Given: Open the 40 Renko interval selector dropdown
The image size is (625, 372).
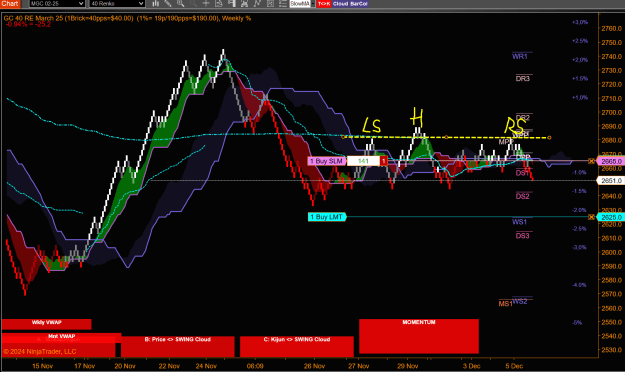Looking at the screenshot, I should click(x=117, y=4).
